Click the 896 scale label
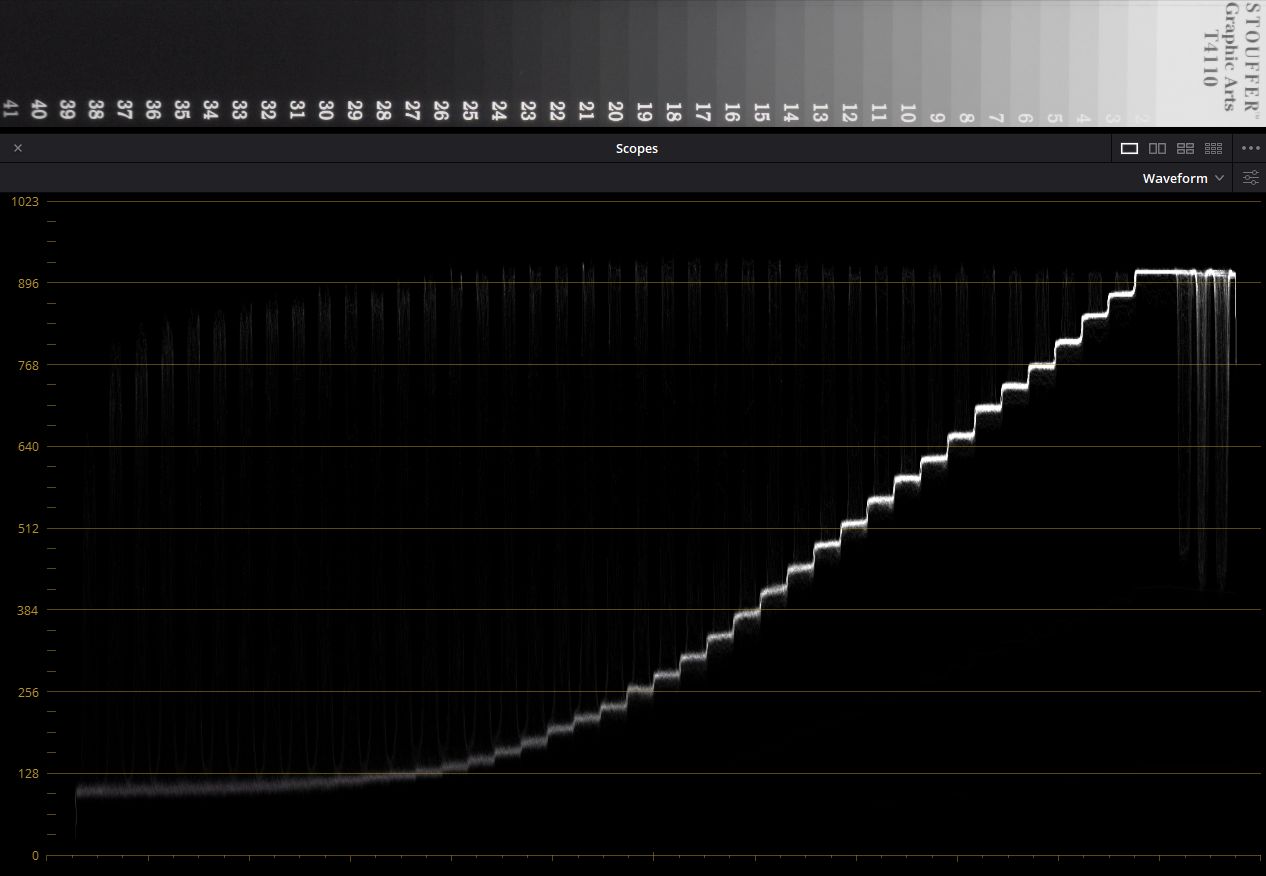The height and width of the screenshot is (876, 1266). click(x=28, y=283)
